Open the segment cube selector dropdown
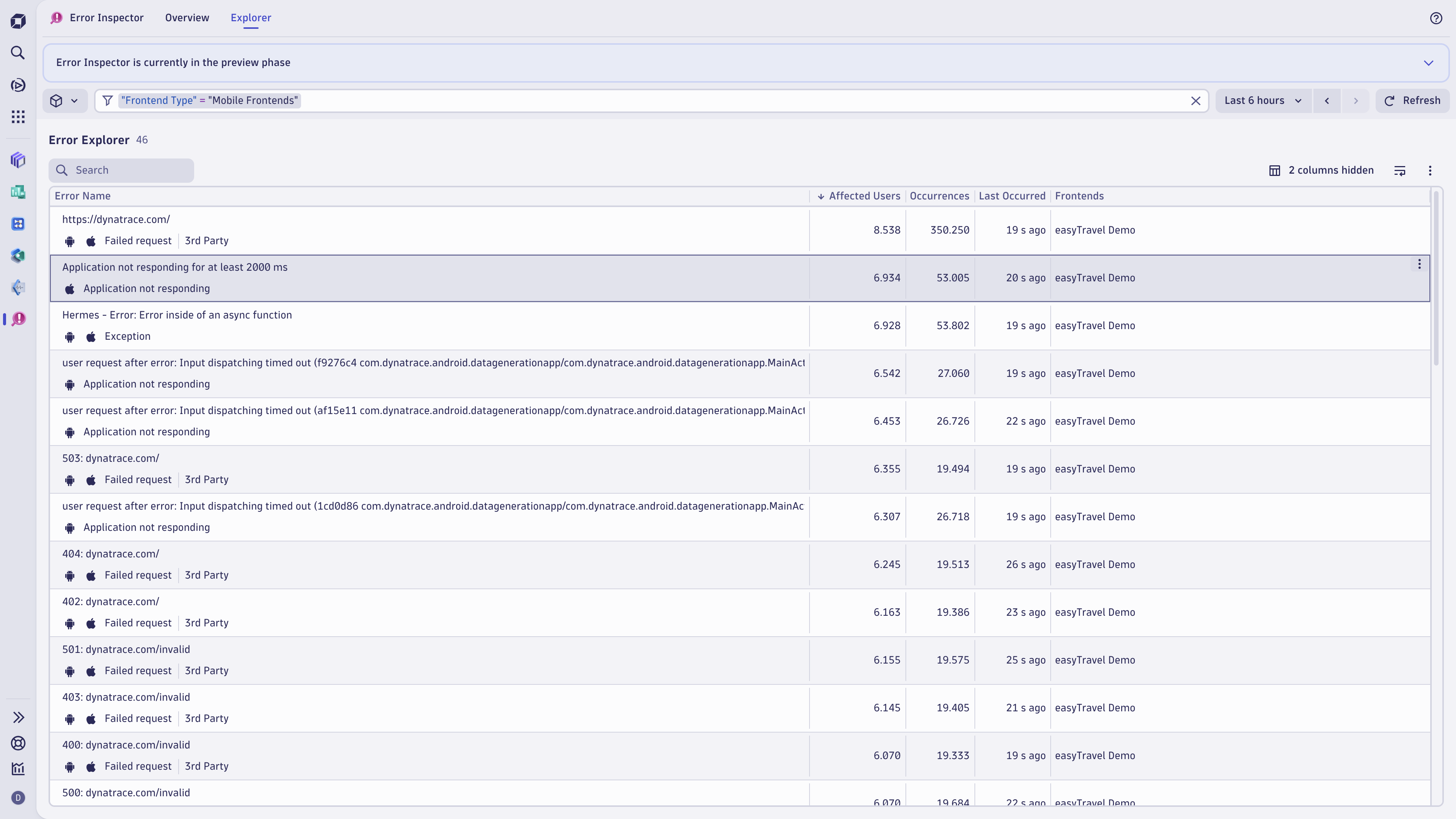 coord(64,100)
